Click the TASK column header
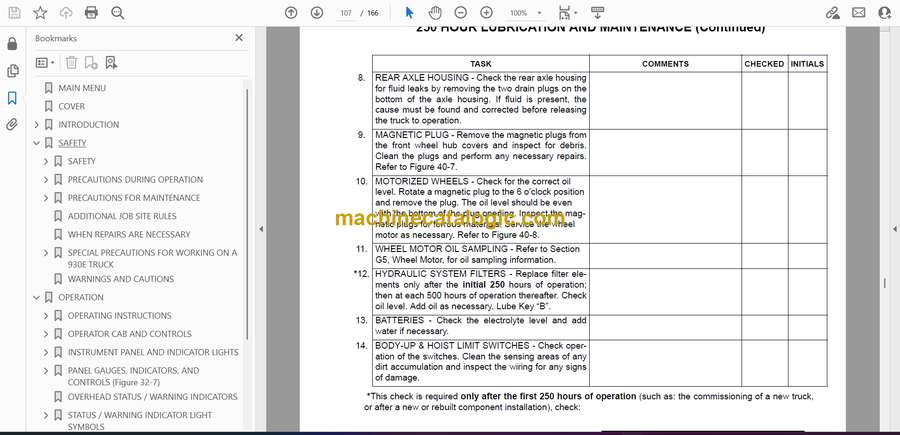Screen dimensions: 900x435 [x=480, y=64]
